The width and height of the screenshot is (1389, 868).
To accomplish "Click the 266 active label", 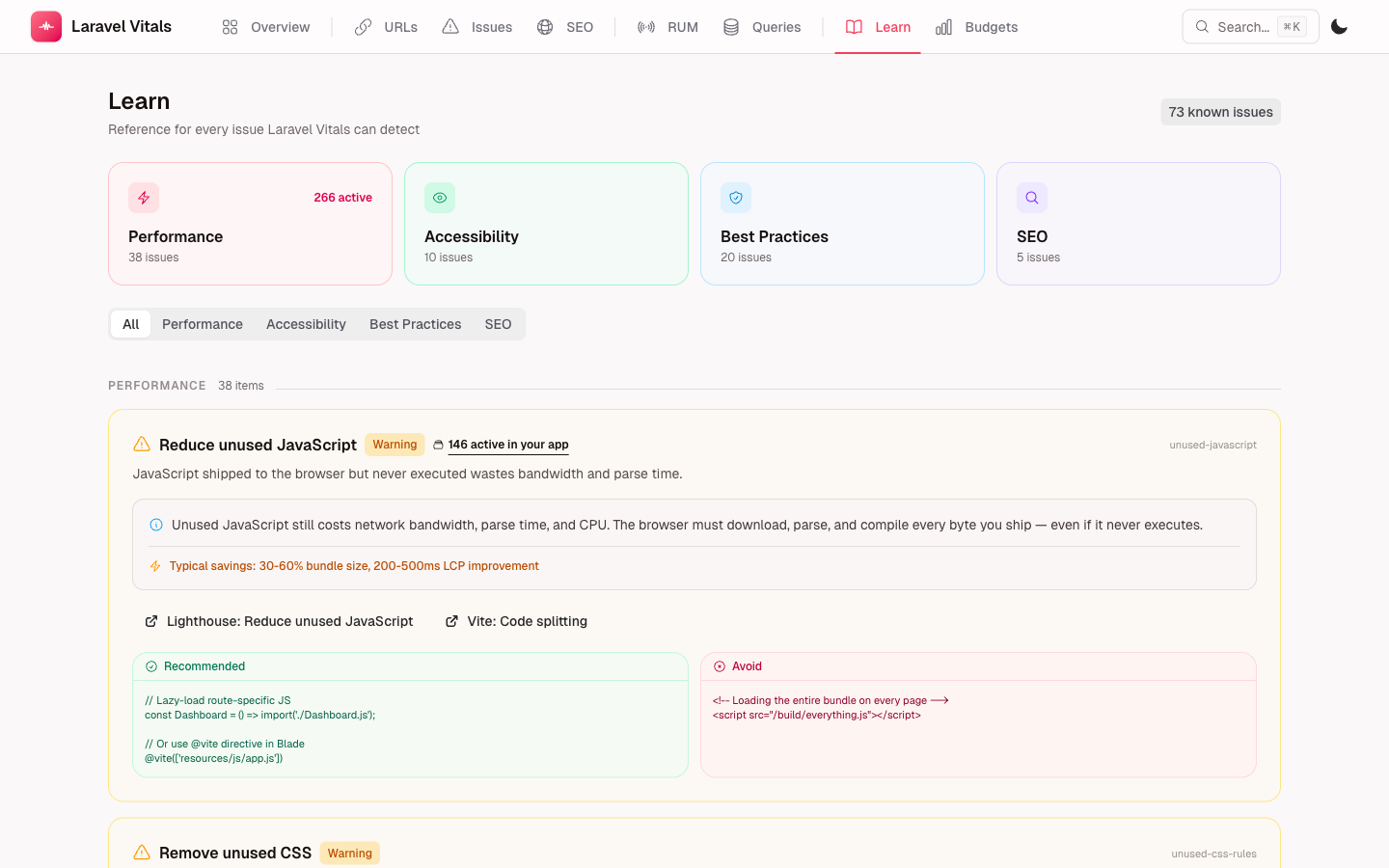I will (x=342, y=198).
